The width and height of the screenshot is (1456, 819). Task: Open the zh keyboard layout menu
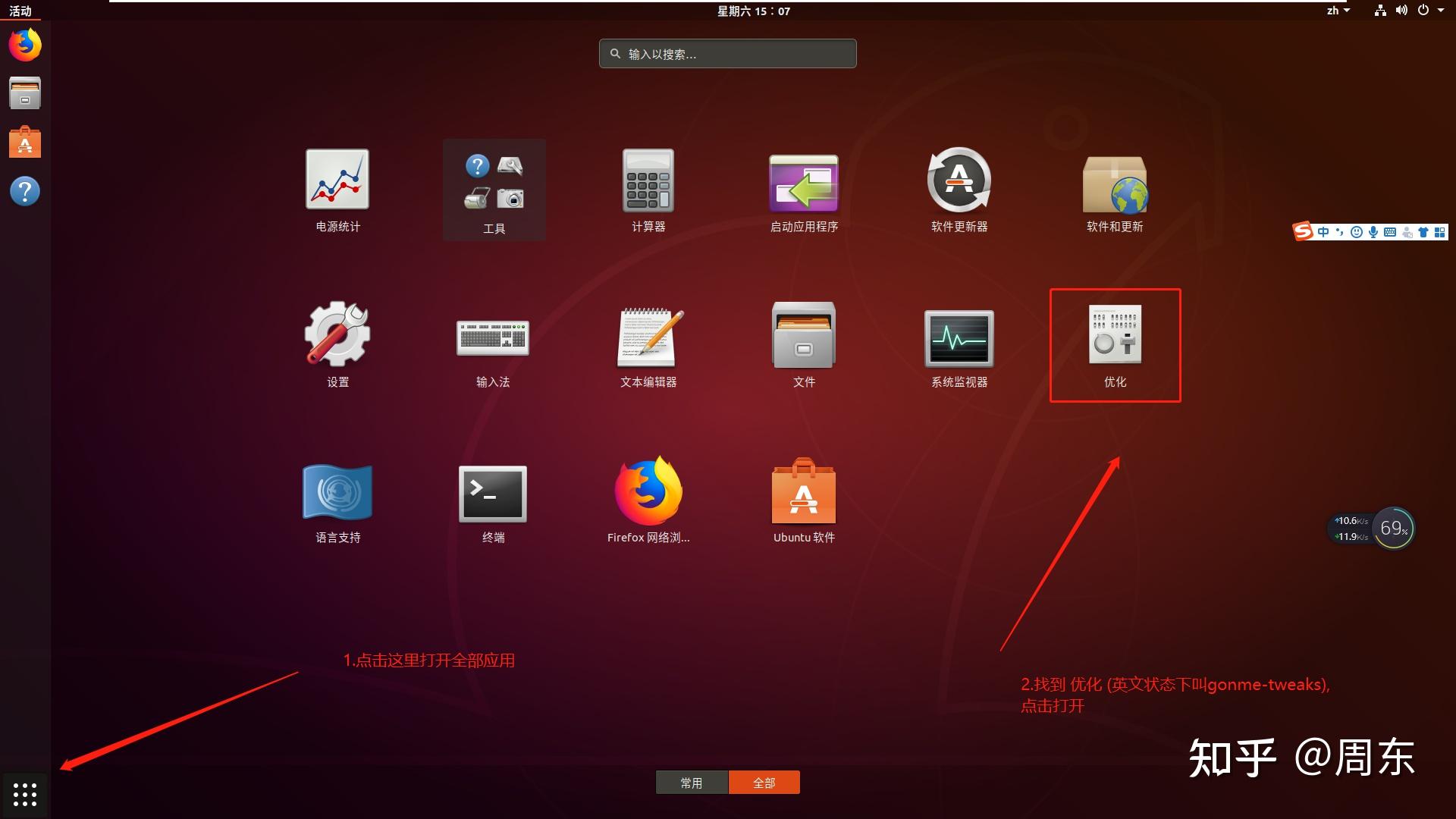coord(1336,10)
